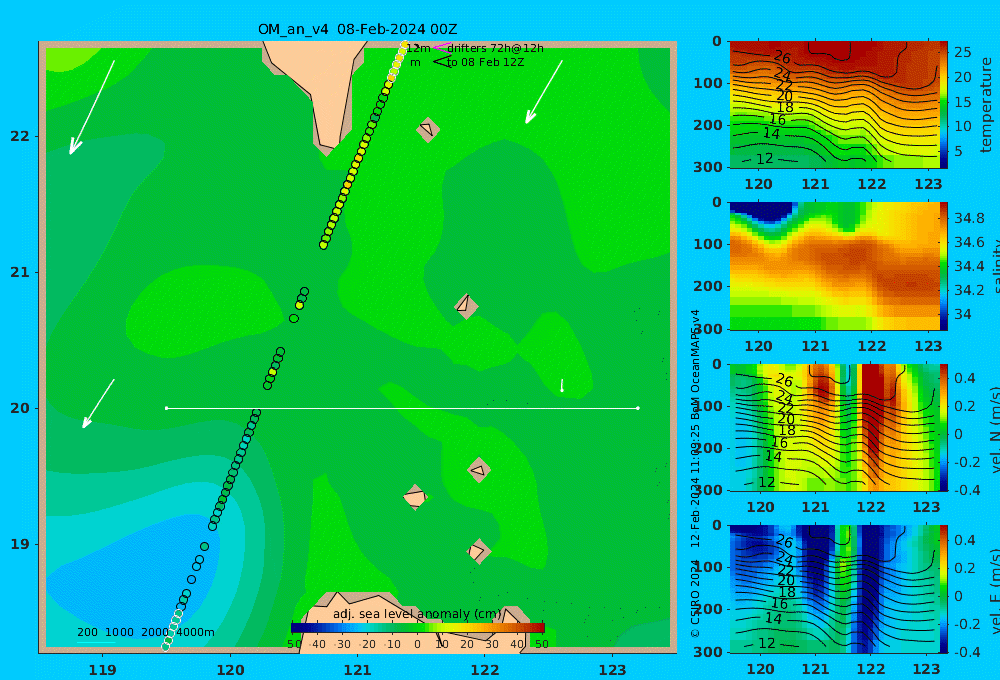Click the white transect line across the map
The image size is (1000, 680).
[x=402, y=408]
